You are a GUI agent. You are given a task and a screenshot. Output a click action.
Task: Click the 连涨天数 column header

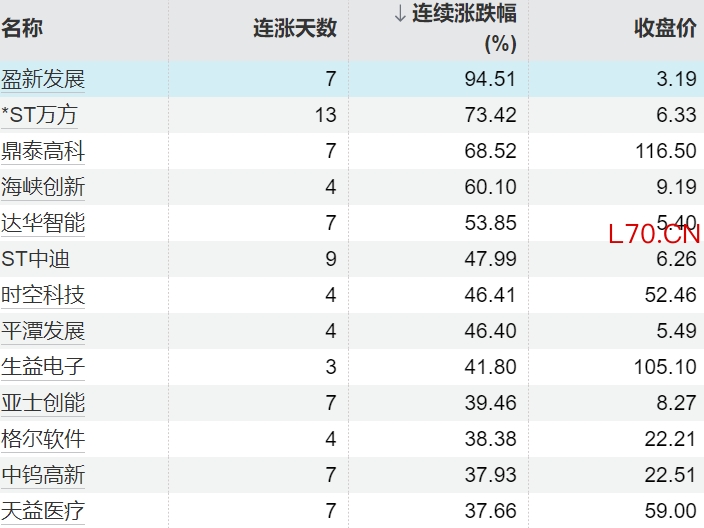[295, 28]
